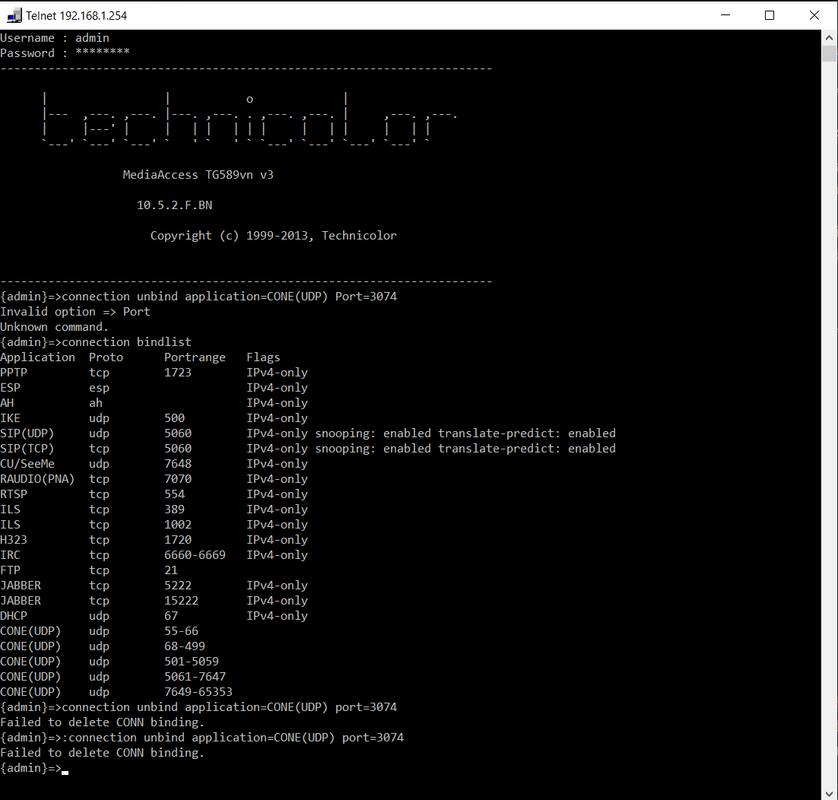
Task: Click the SIP(TCP) application name
Action: click(27, 449)
